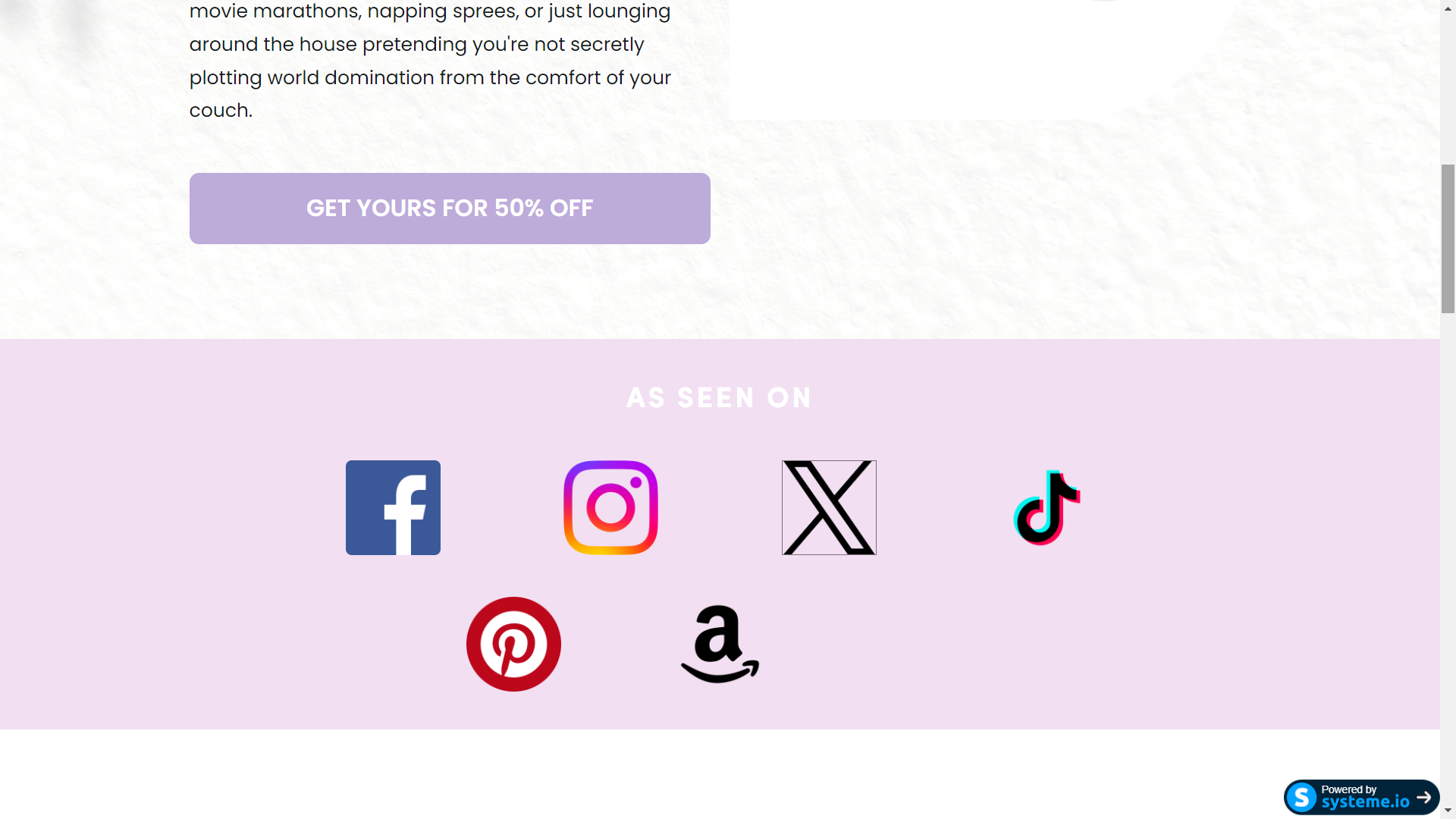
Task: Click the arrow on the Systeme.io badge
Action: [x=1423, y=797]
